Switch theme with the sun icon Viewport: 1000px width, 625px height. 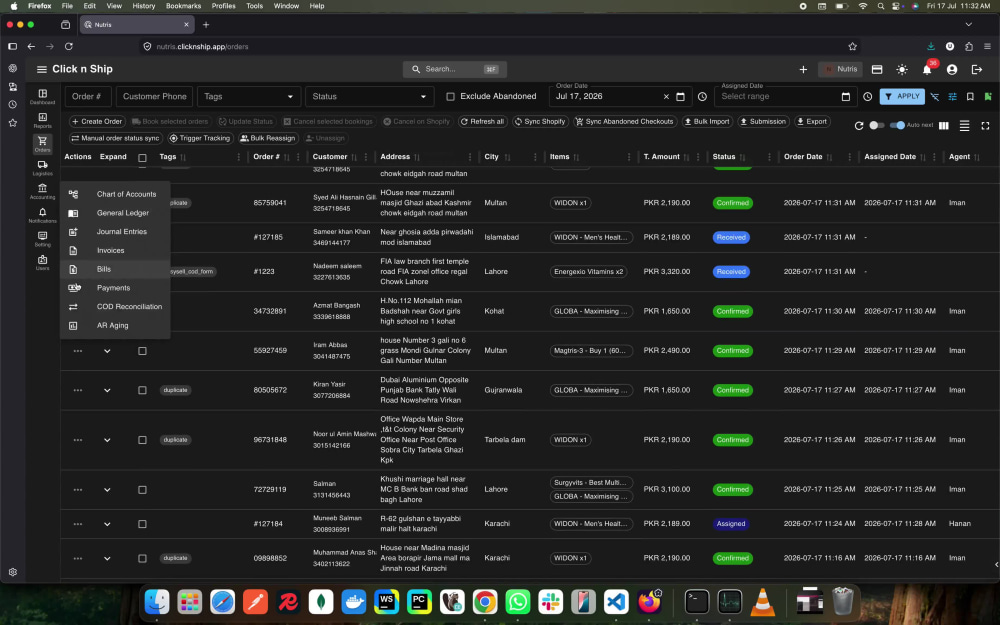pyautogui.click(x=902, y=70)
